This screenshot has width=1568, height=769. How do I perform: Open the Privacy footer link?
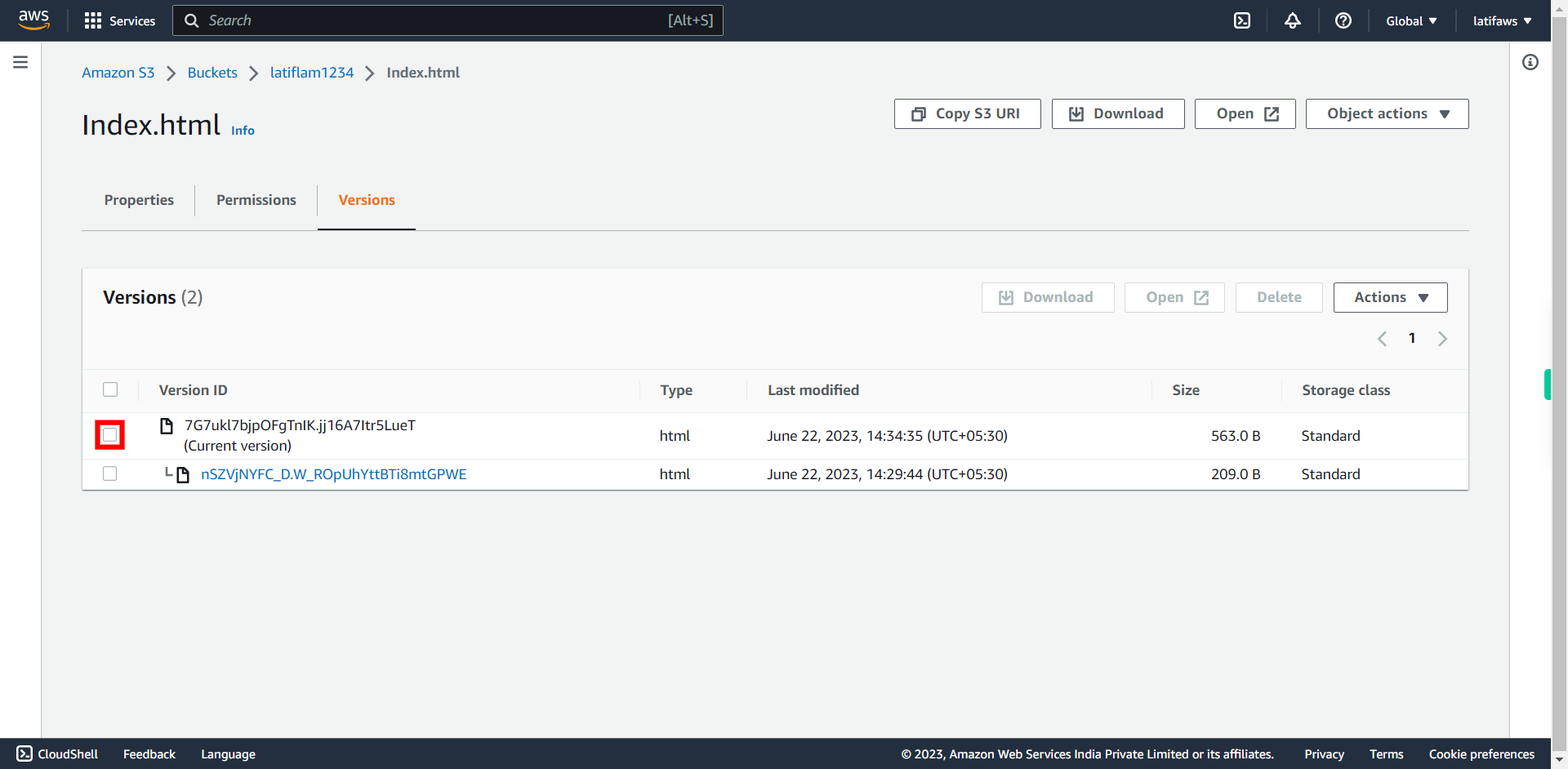click(x=1324, y=754)
